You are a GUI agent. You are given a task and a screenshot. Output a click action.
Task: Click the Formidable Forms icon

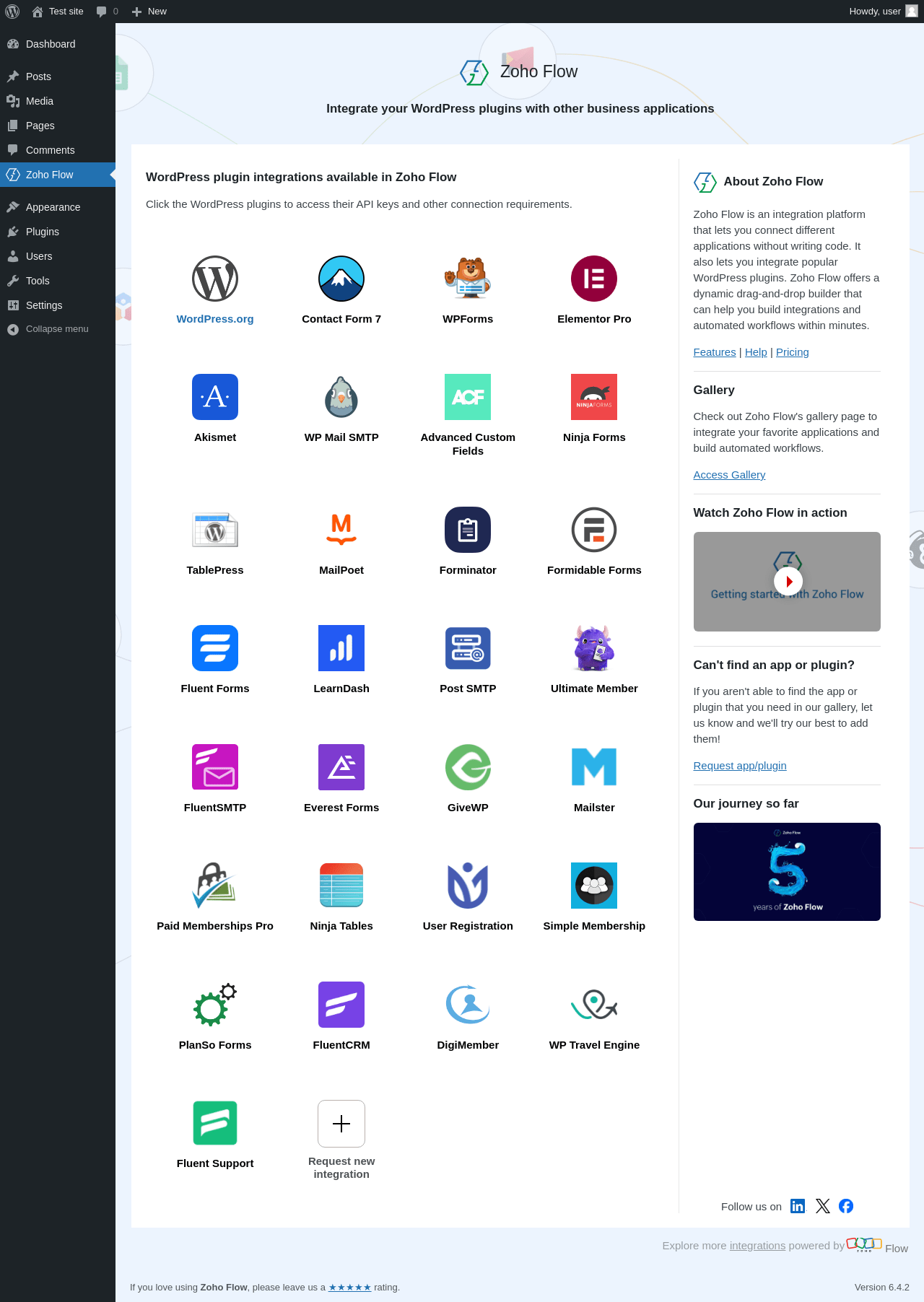[x=594, y=530]
